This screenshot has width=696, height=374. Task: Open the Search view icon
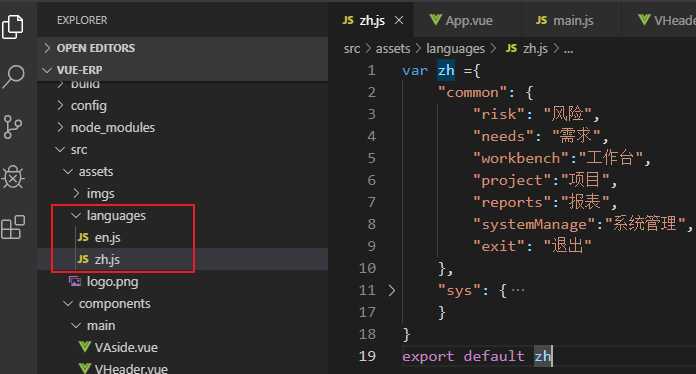13,76
